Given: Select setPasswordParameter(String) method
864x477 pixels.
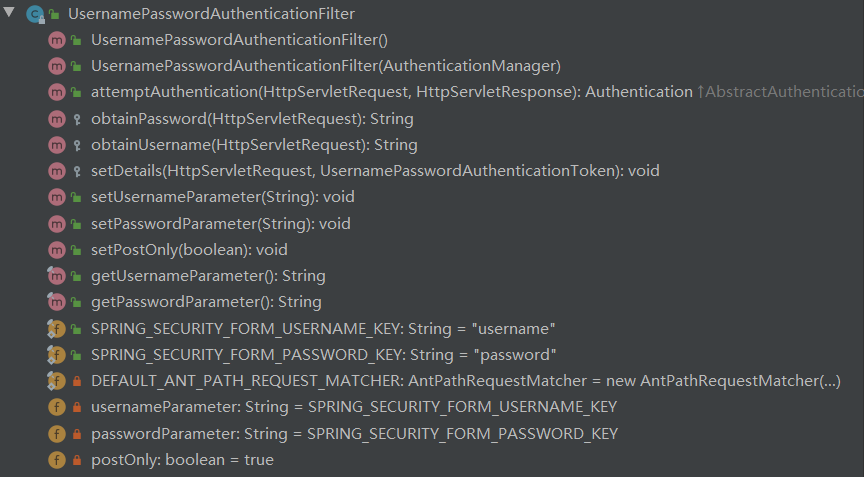Looking at the screenshot, I should [221, 224].
